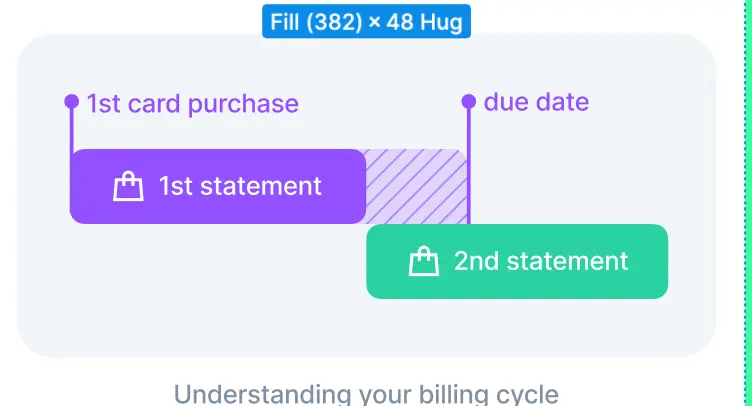The image size is (752, 406).
Task: Select the diagonal striped purple hatched area
Action: click(x=412, y=184)
